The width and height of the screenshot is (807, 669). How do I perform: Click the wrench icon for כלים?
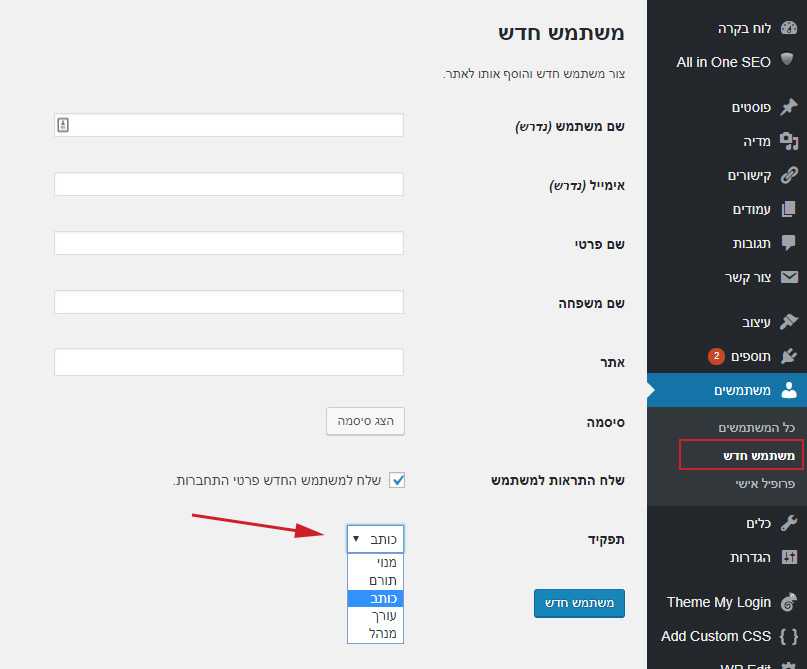(x=788, y=523)
